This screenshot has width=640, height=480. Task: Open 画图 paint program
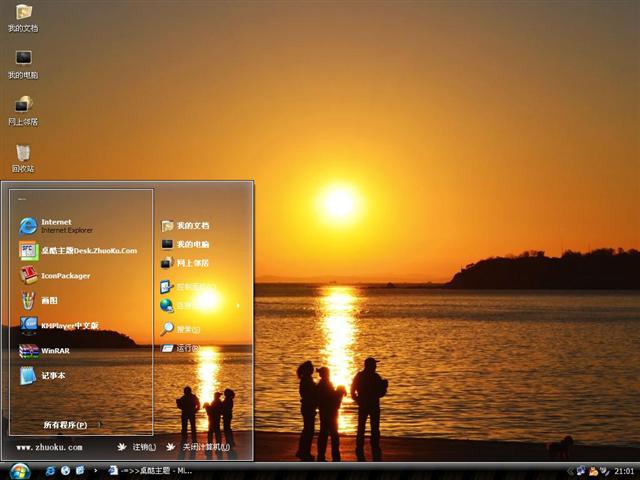48,300
